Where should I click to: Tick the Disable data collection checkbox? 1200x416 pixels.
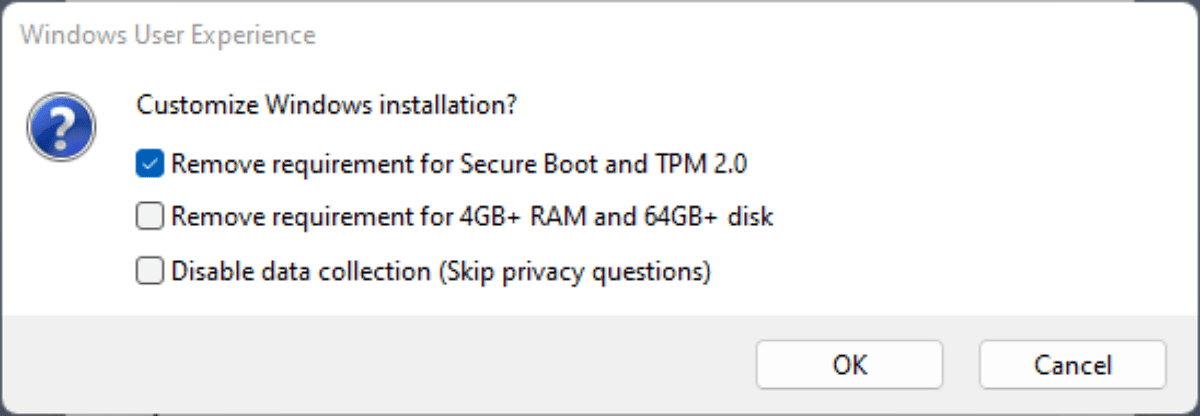click(150, 270)
